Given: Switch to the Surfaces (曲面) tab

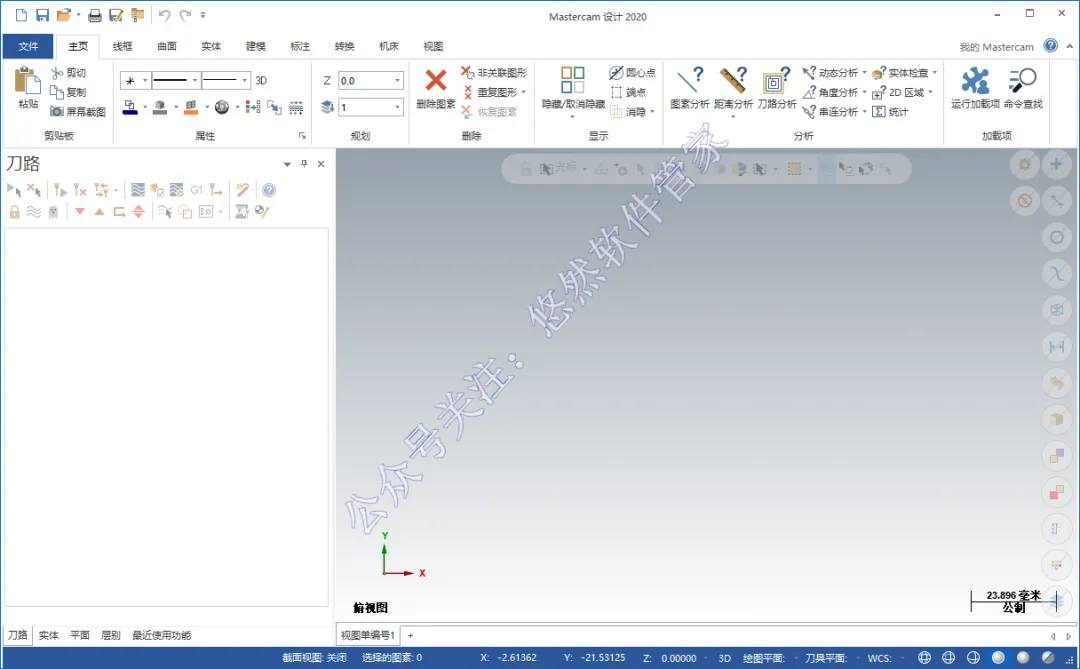Looking at the screenshot, I should [x=167, y=46].
